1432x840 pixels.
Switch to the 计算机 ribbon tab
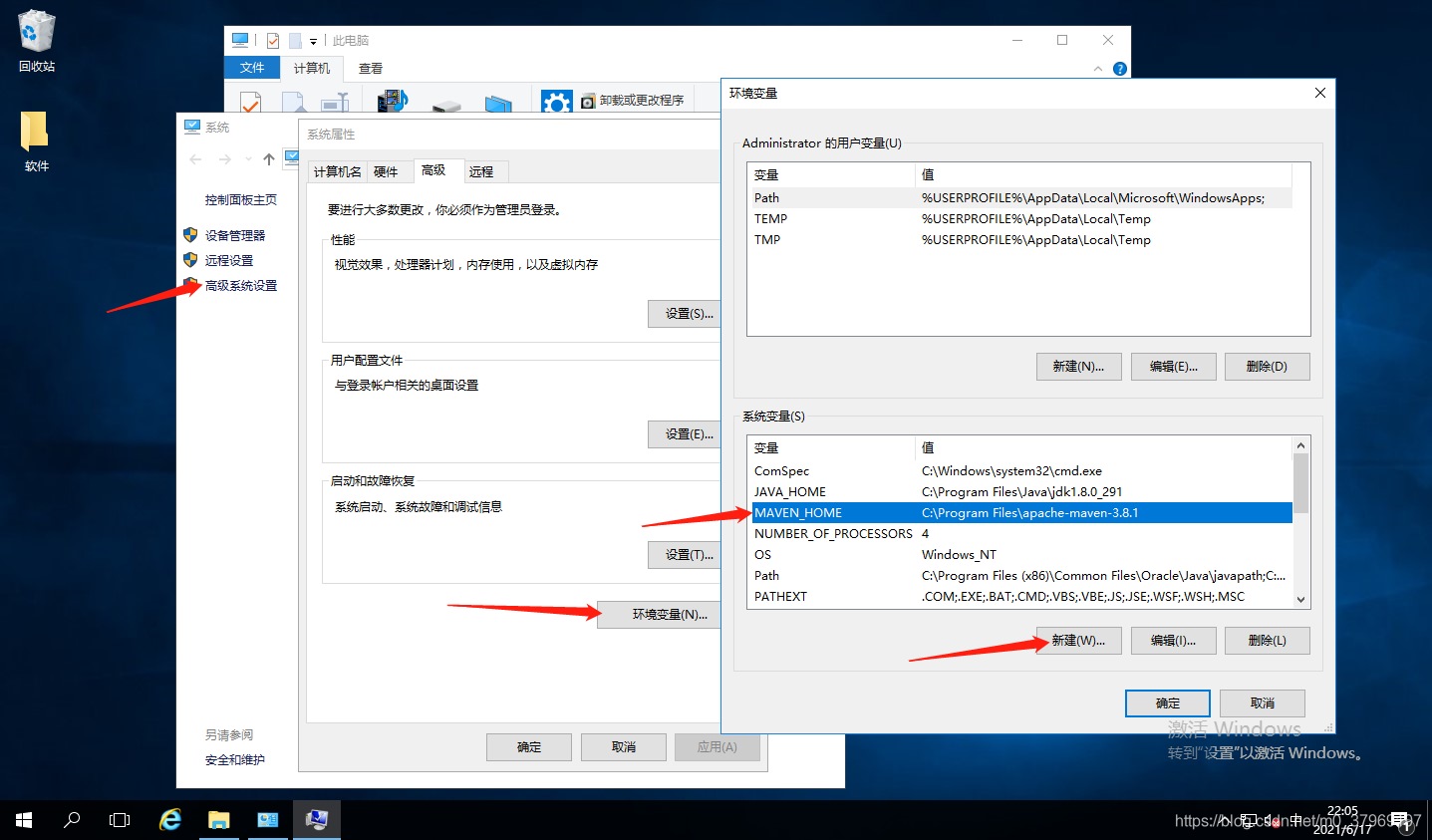click(312, 68)
